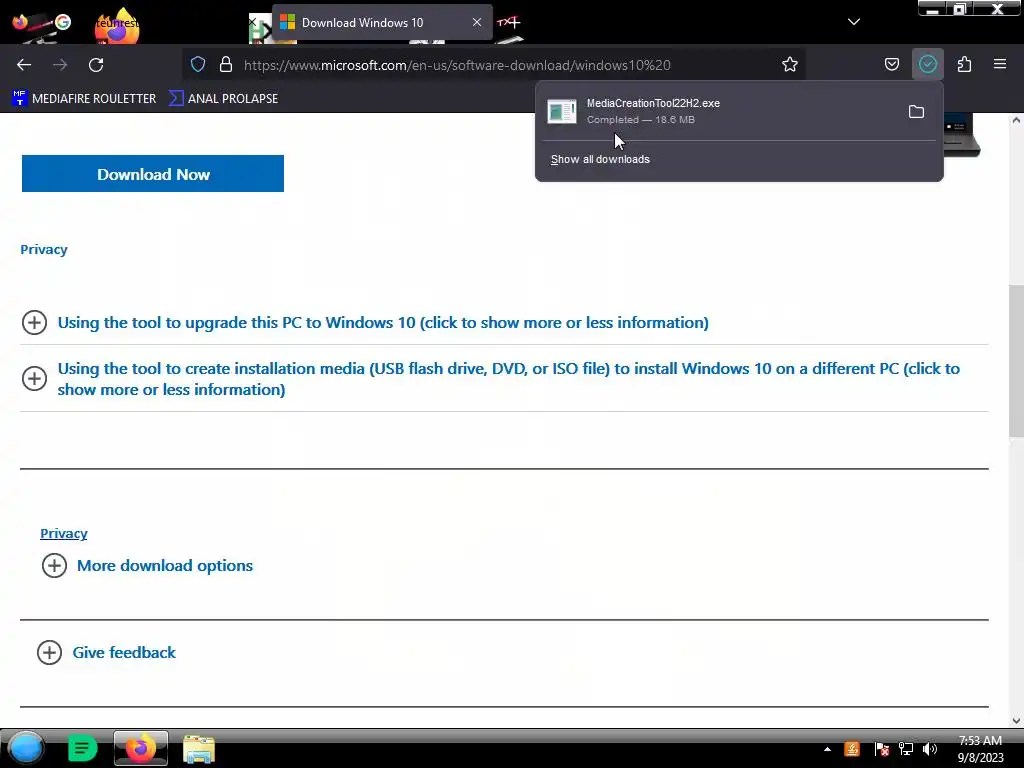This screenshot has height=768, width=1024.
Task: Click the Firefox taskbar button
Action: pos(140,748)
